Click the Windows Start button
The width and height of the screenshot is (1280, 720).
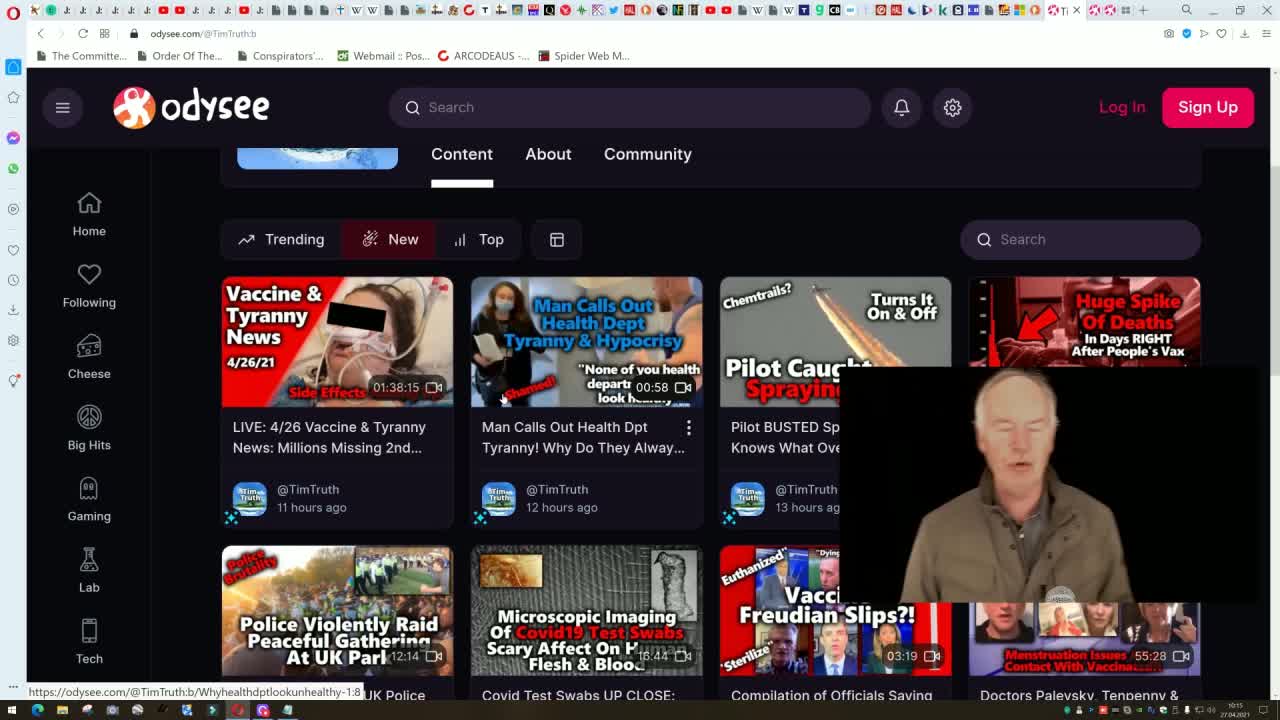[x=13, y=710]
